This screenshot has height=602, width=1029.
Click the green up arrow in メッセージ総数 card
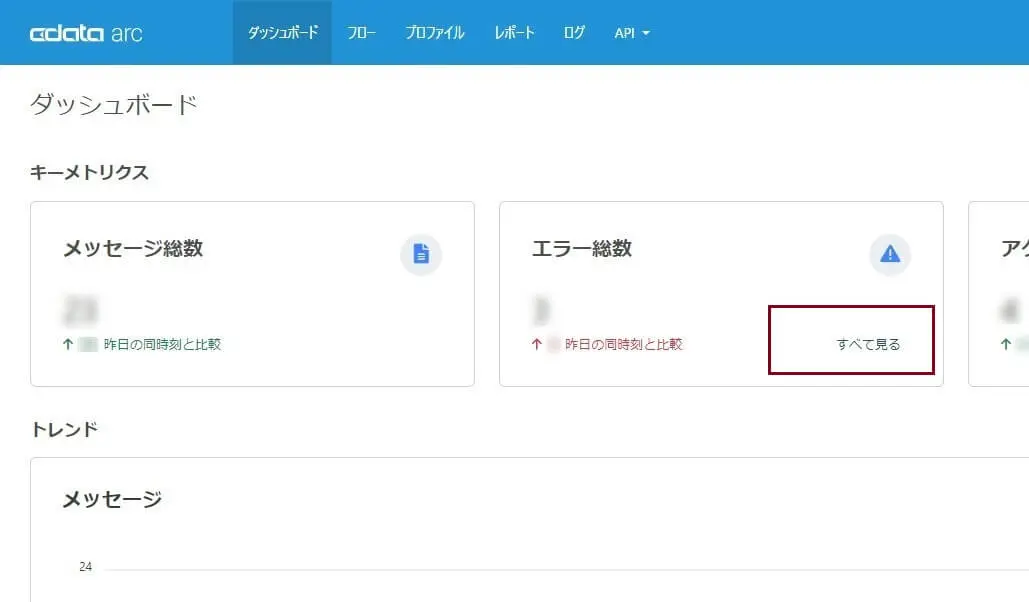pos(68,344)
